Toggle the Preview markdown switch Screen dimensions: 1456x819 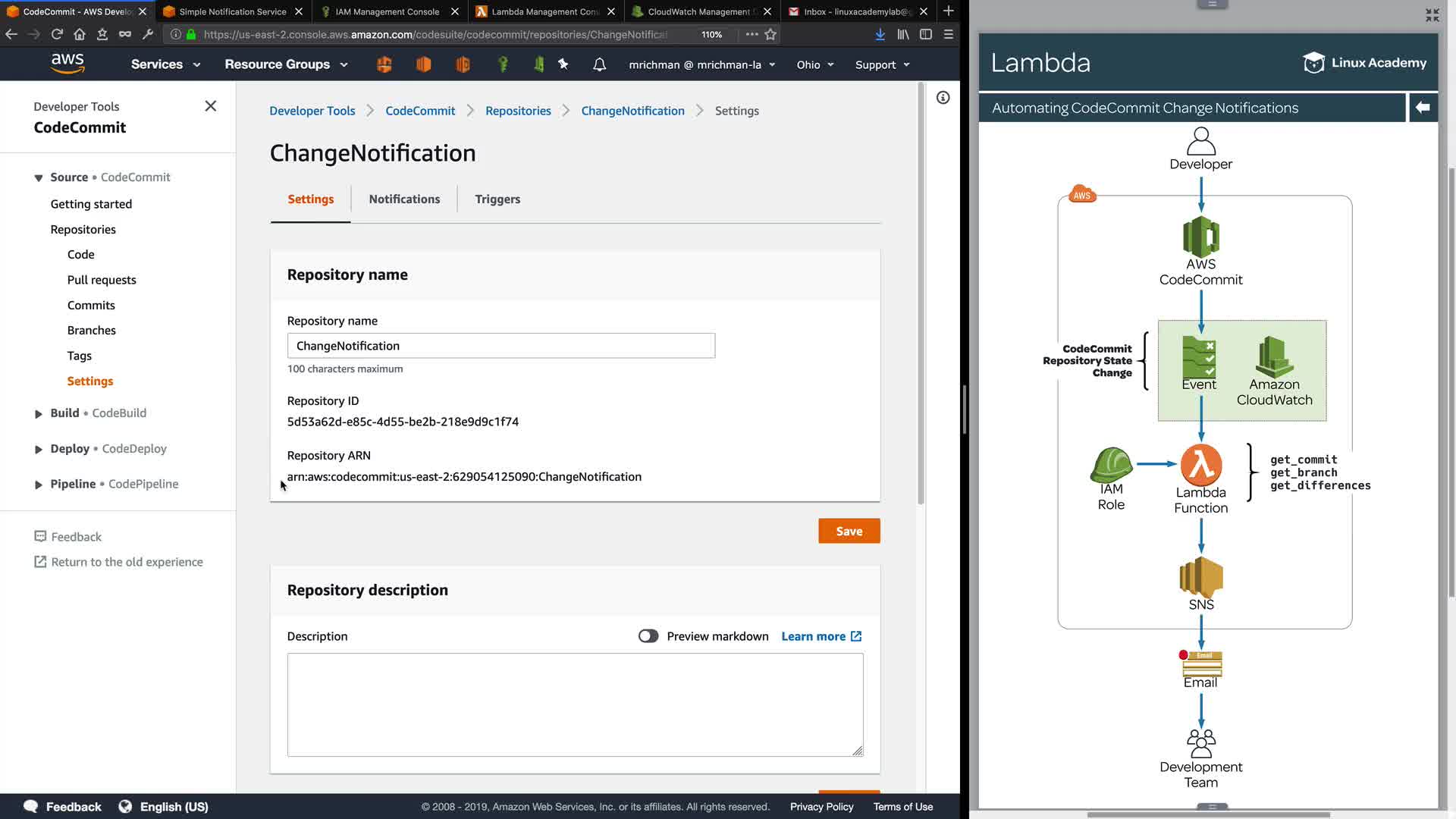[x=648, y=636]
